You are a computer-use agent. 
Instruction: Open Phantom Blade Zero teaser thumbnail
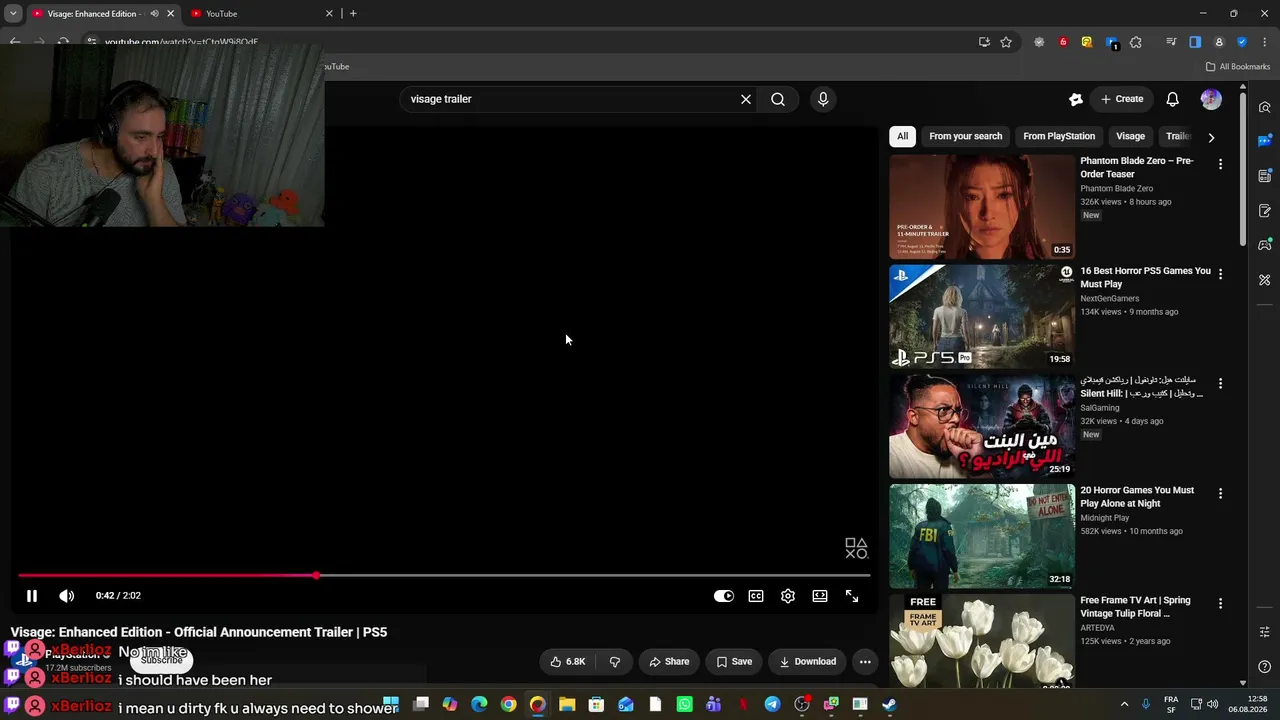tap(982, 207)
